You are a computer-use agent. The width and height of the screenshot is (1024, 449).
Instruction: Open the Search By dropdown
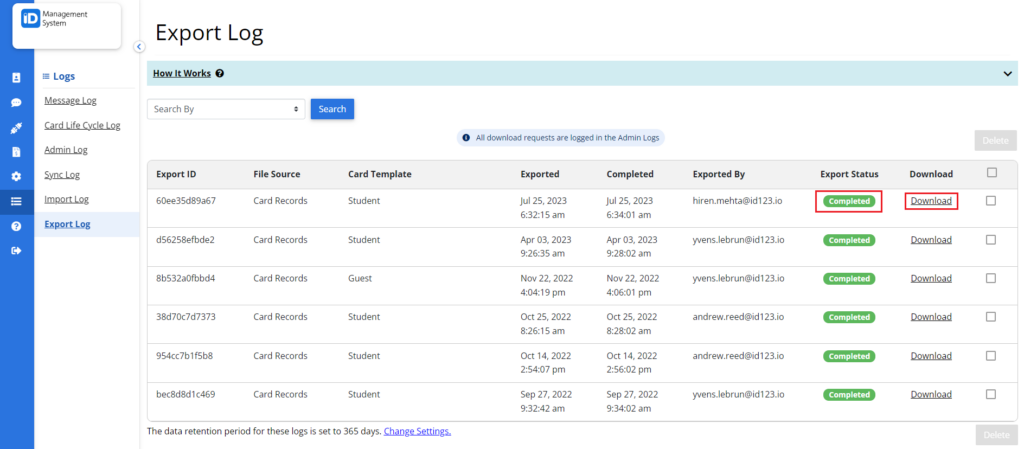tap(226, 109)
